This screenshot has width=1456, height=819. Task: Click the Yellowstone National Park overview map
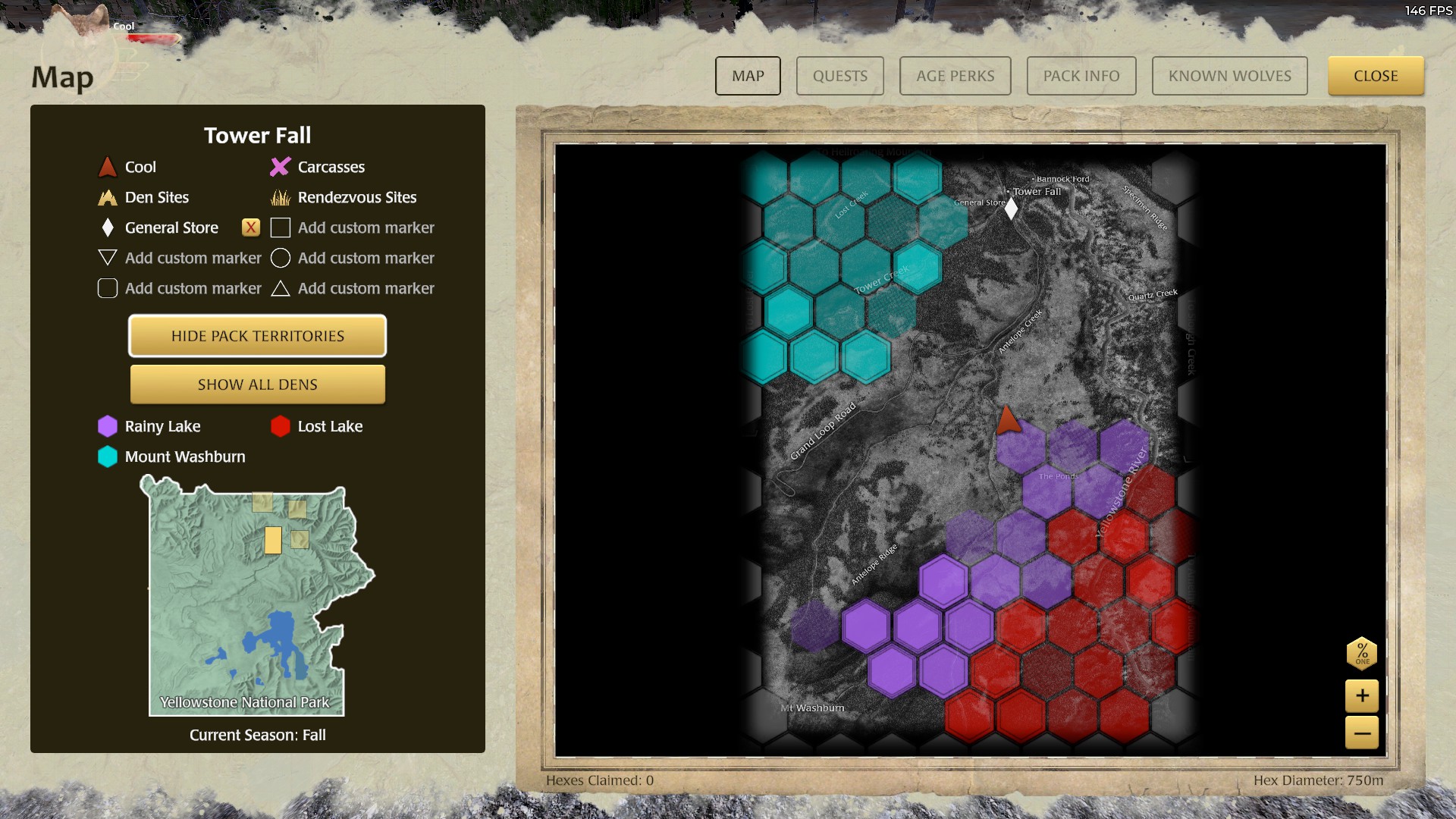[x=257, y=596]
